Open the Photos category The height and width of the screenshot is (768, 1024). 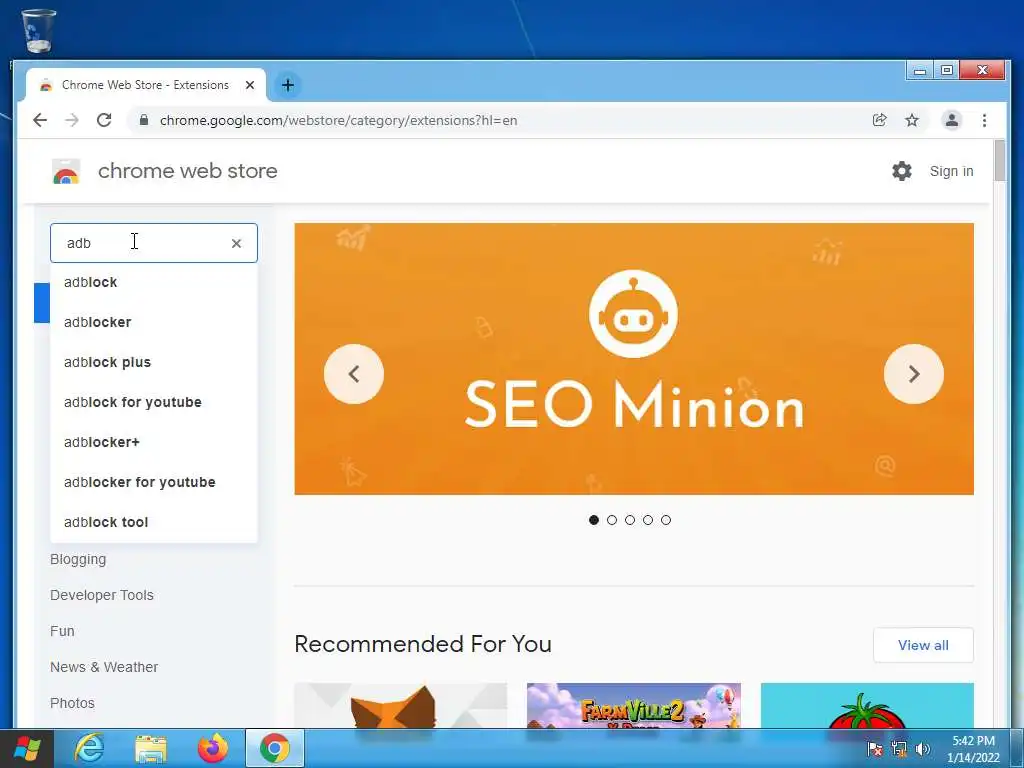click(x=72, y=703)
